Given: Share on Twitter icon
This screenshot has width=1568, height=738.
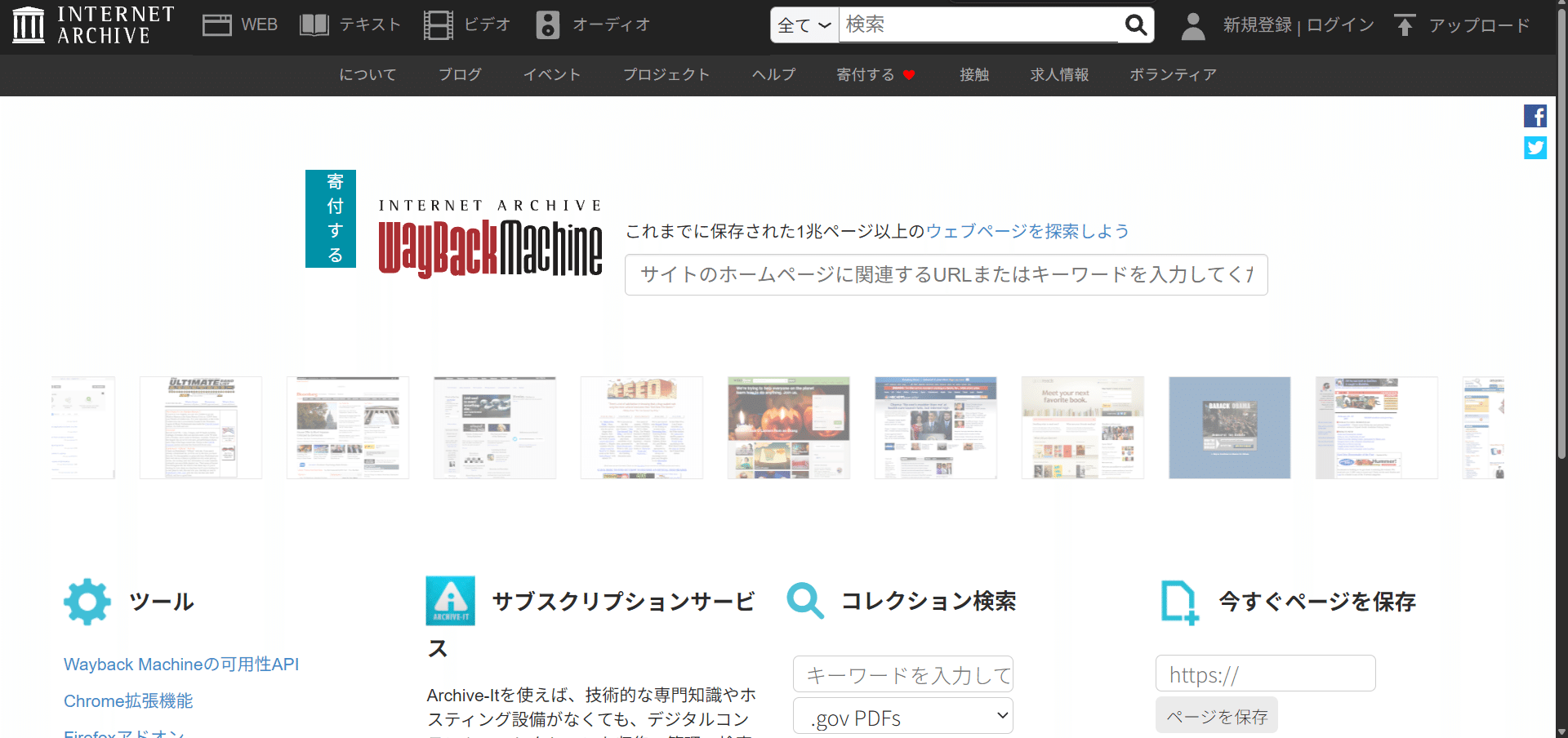Looking at the screenshot, I should tap(1535, 148).
